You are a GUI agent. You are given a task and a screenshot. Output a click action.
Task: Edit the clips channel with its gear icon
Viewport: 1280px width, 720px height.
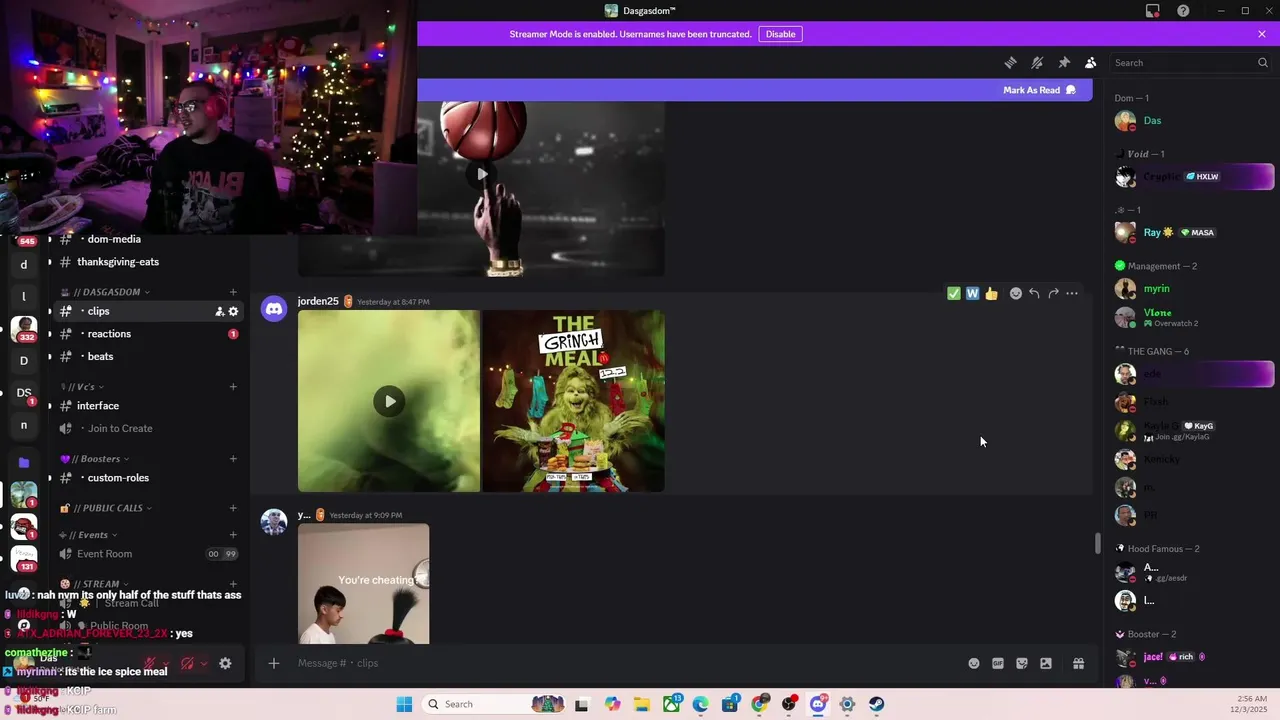[x=233, y=311]
